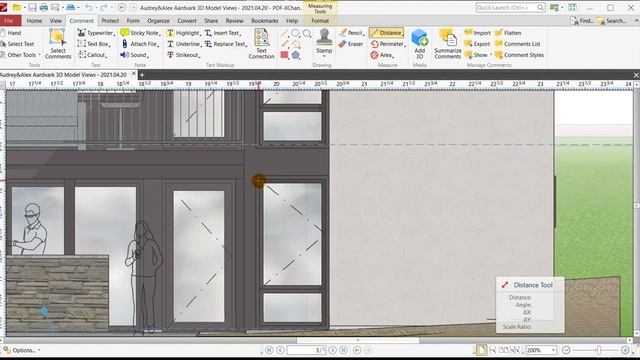Viewport: 640px width, 360px height.
Task: Click the Search button
Action: coord(611,20)
